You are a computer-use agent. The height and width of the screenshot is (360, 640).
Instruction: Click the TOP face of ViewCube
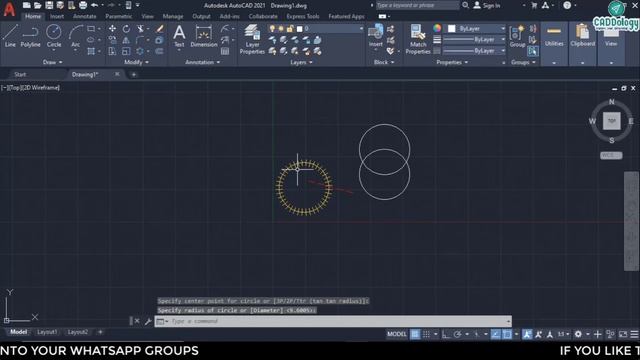(611, 121)
